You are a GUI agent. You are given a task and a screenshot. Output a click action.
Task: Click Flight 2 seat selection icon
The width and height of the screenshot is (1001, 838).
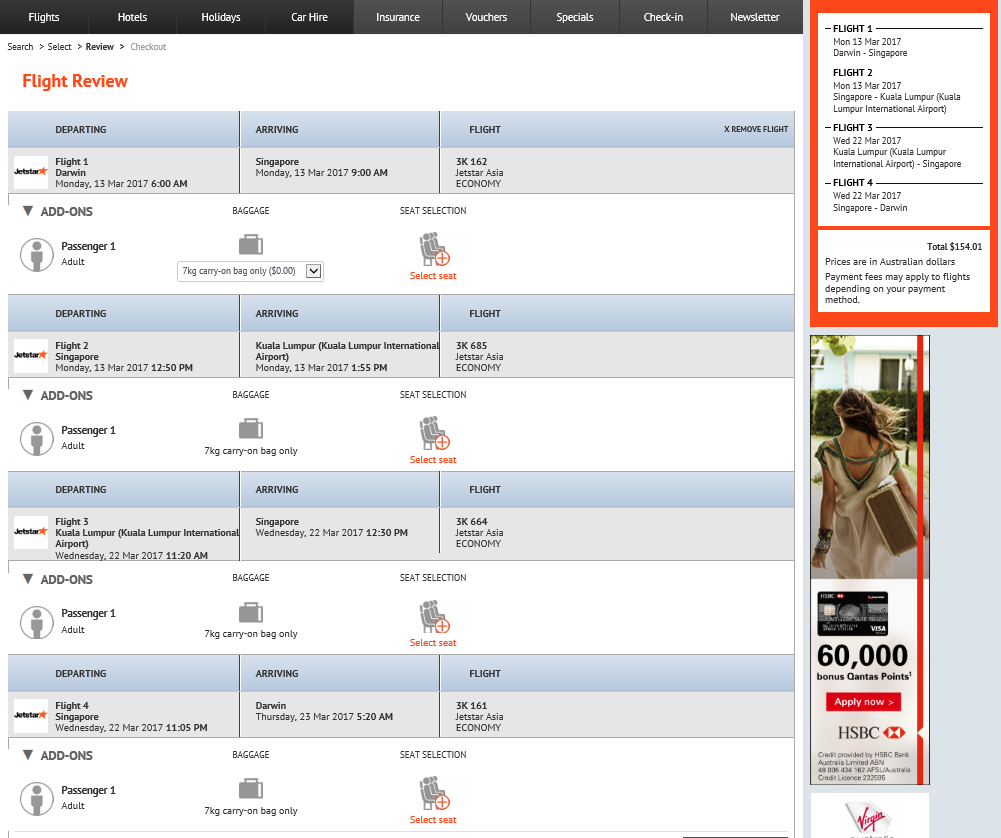(434, 433)
